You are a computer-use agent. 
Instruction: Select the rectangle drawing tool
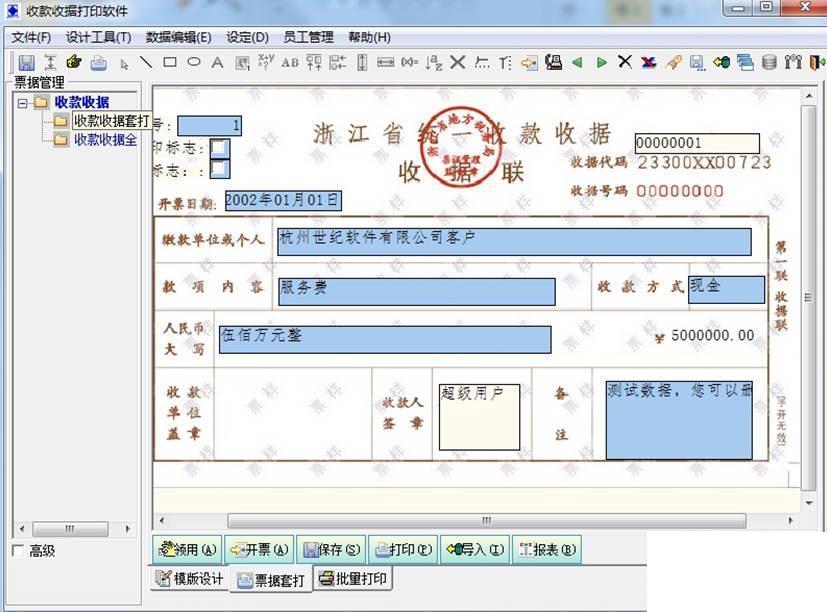[170, 62]
